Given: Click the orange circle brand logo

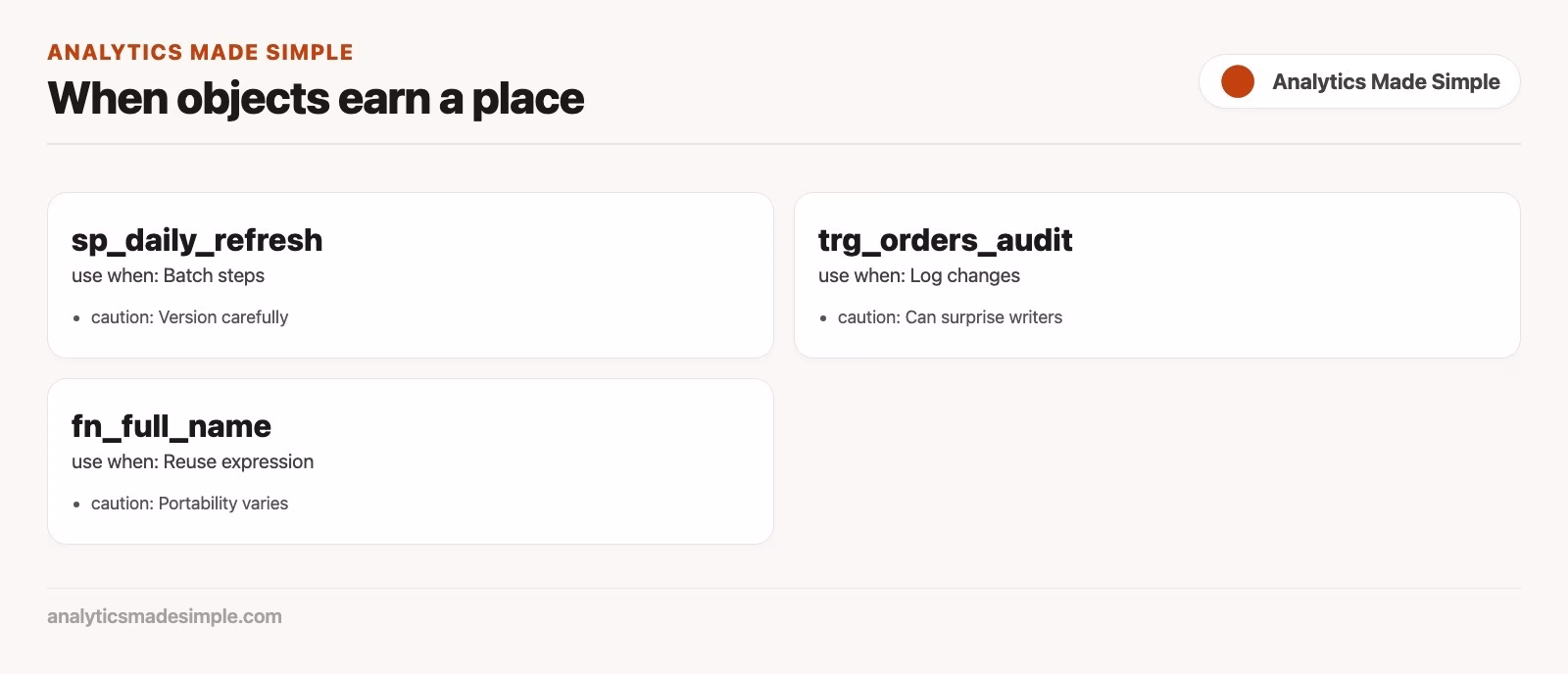Looking at the screenshot, I should tap(1238, 81).
